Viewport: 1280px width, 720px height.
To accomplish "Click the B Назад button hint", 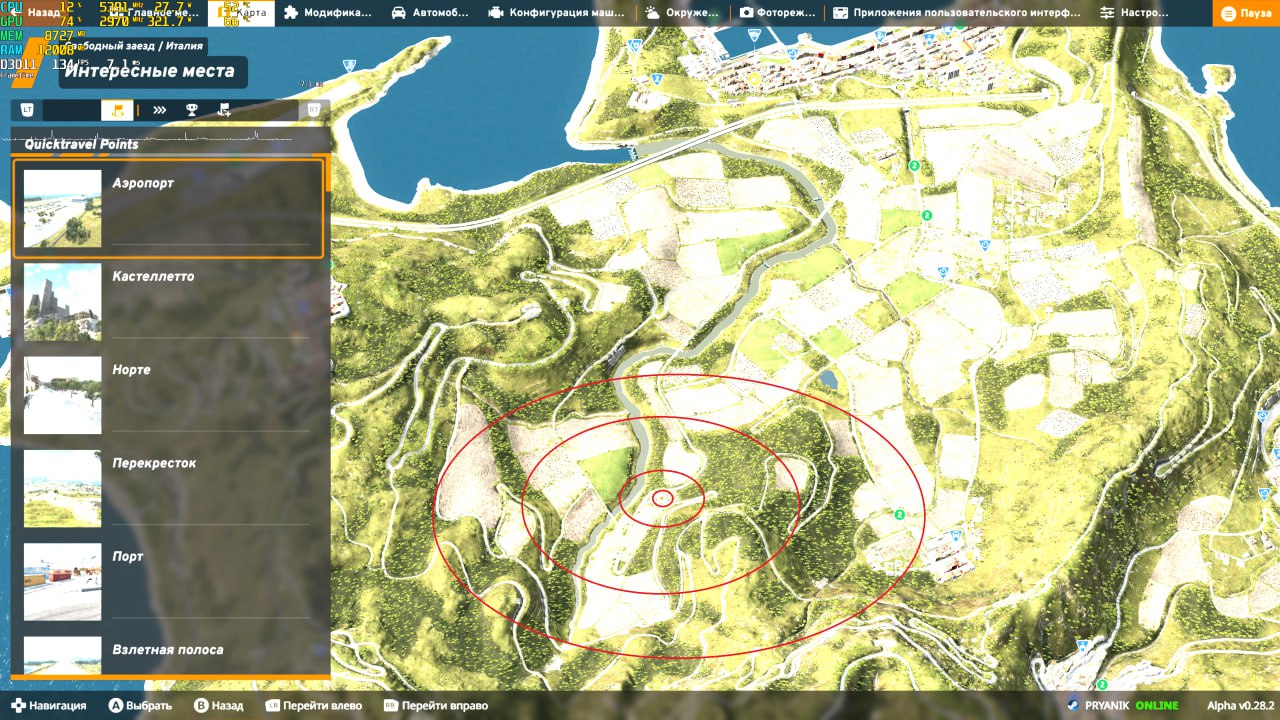I will point(218,705).
